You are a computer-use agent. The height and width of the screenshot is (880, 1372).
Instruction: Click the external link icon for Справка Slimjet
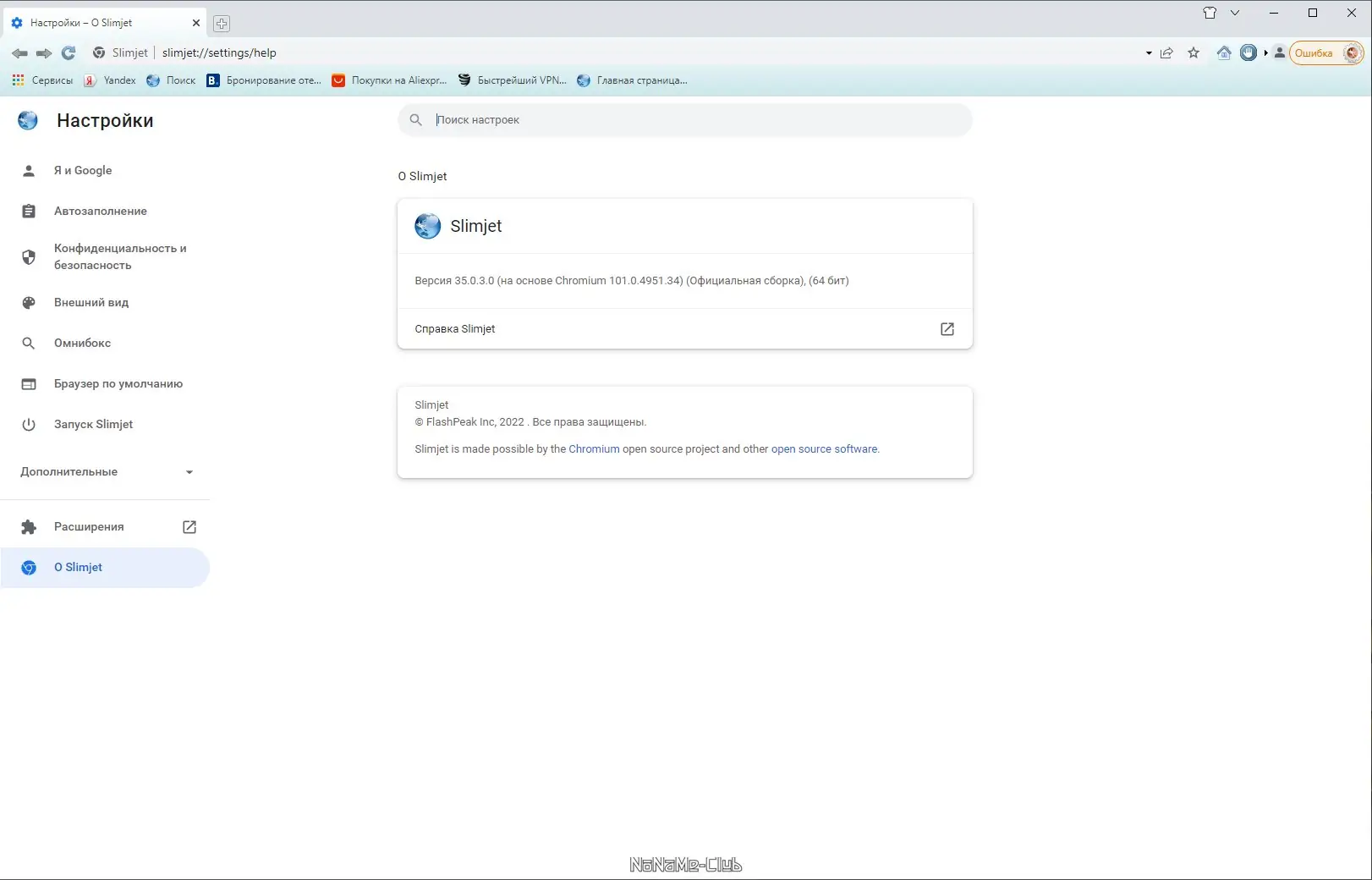pyautogui.click(x=947, y=329)
